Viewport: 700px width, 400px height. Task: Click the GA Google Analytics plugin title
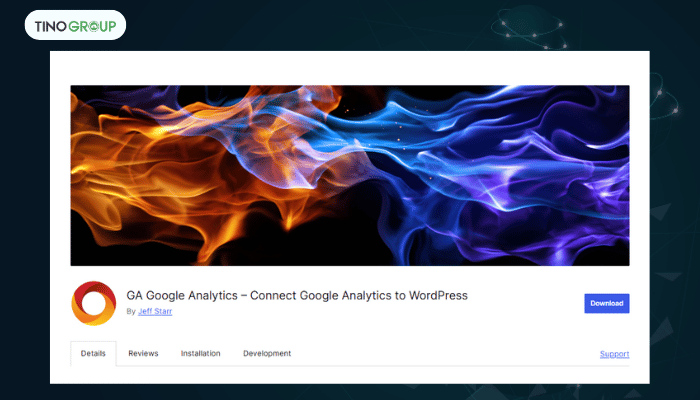[x=297, y=295]
